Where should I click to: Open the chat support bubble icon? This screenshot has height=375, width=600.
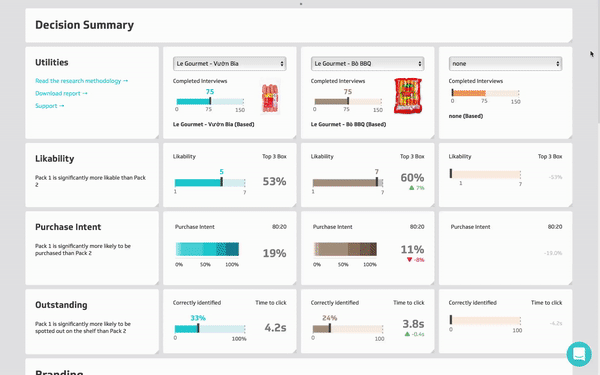[x=579, y=354]
